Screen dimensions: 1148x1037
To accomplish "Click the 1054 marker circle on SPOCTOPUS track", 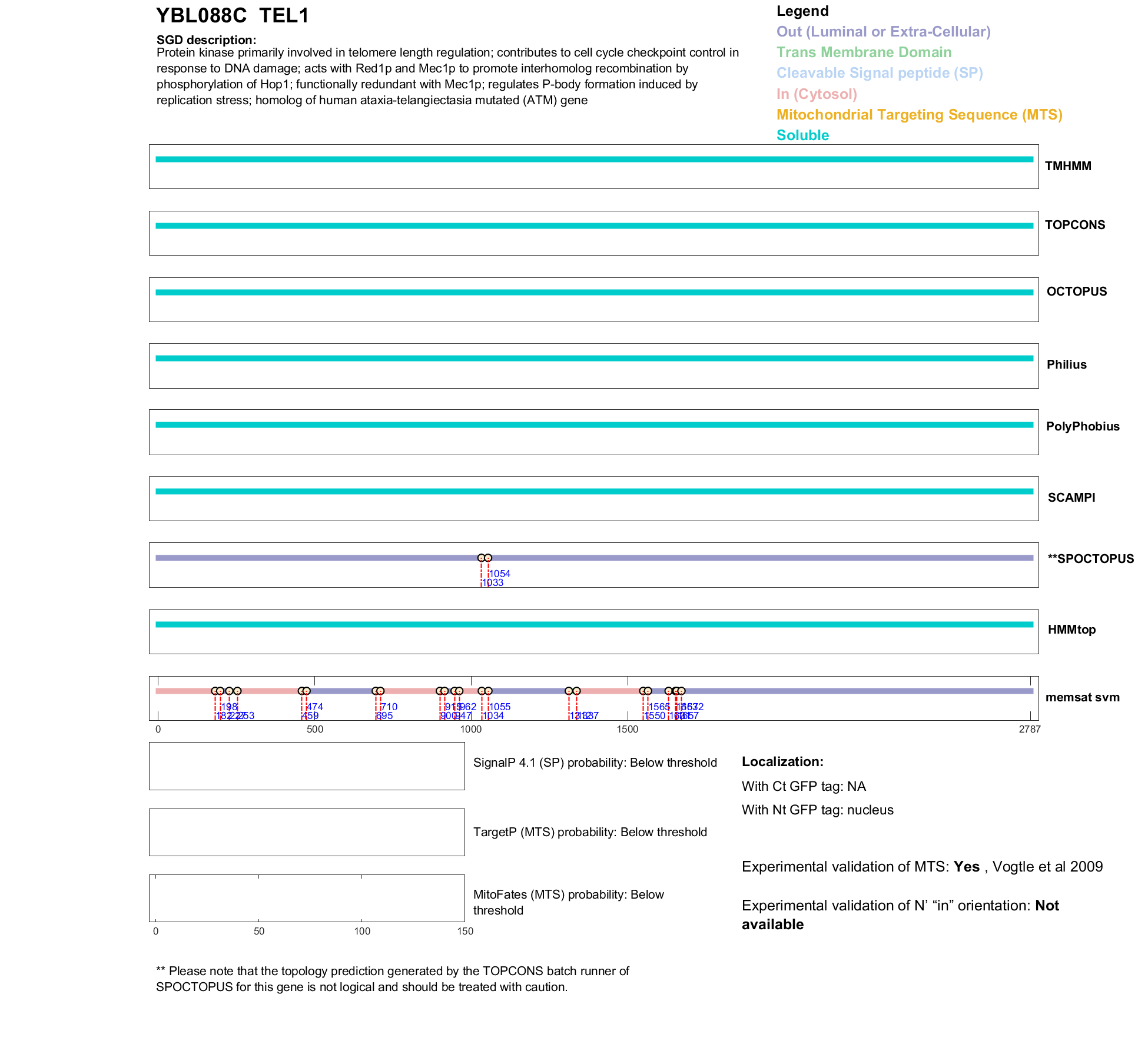I will (x=488, y=558).
